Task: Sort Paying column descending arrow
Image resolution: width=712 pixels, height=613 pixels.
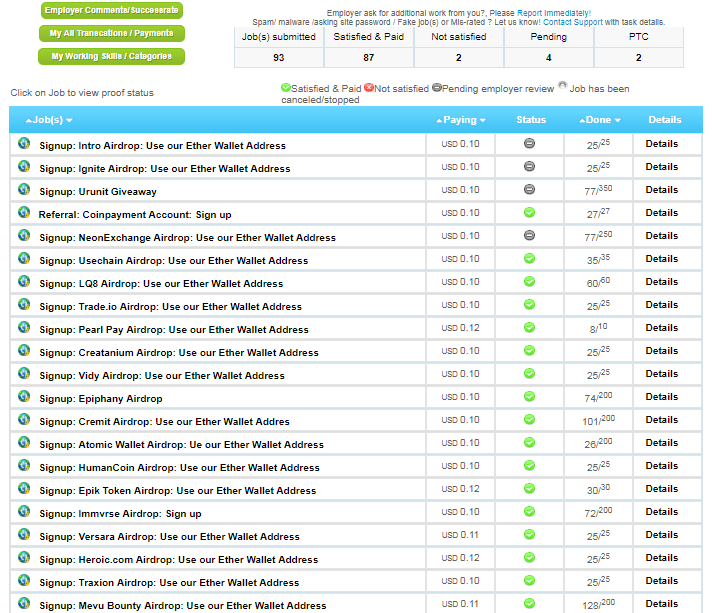Action: pyautogui.click(x=483, y=120)
